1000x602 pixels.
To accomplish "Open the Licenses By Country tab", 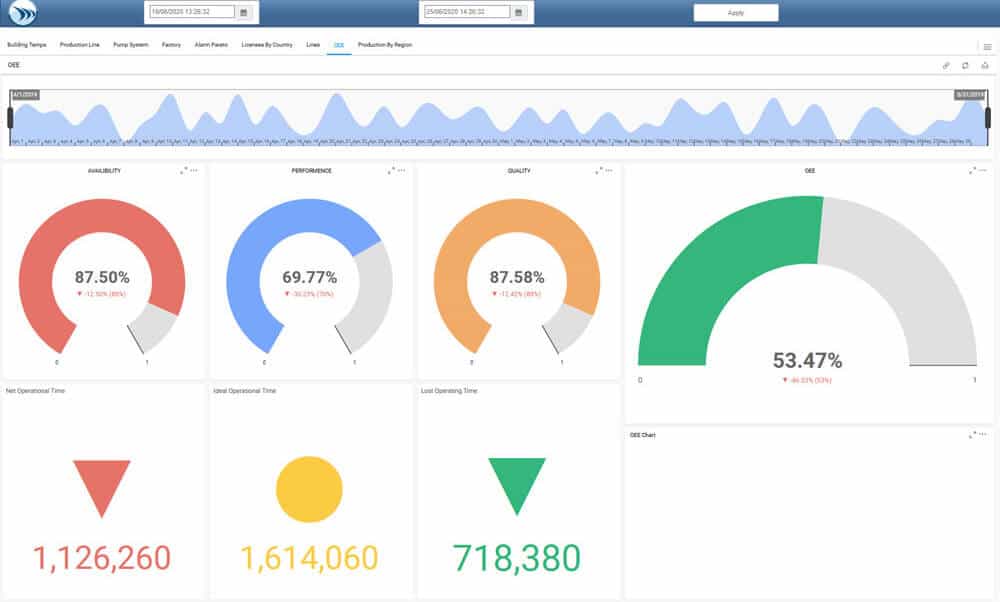I will tap(267, 45).
